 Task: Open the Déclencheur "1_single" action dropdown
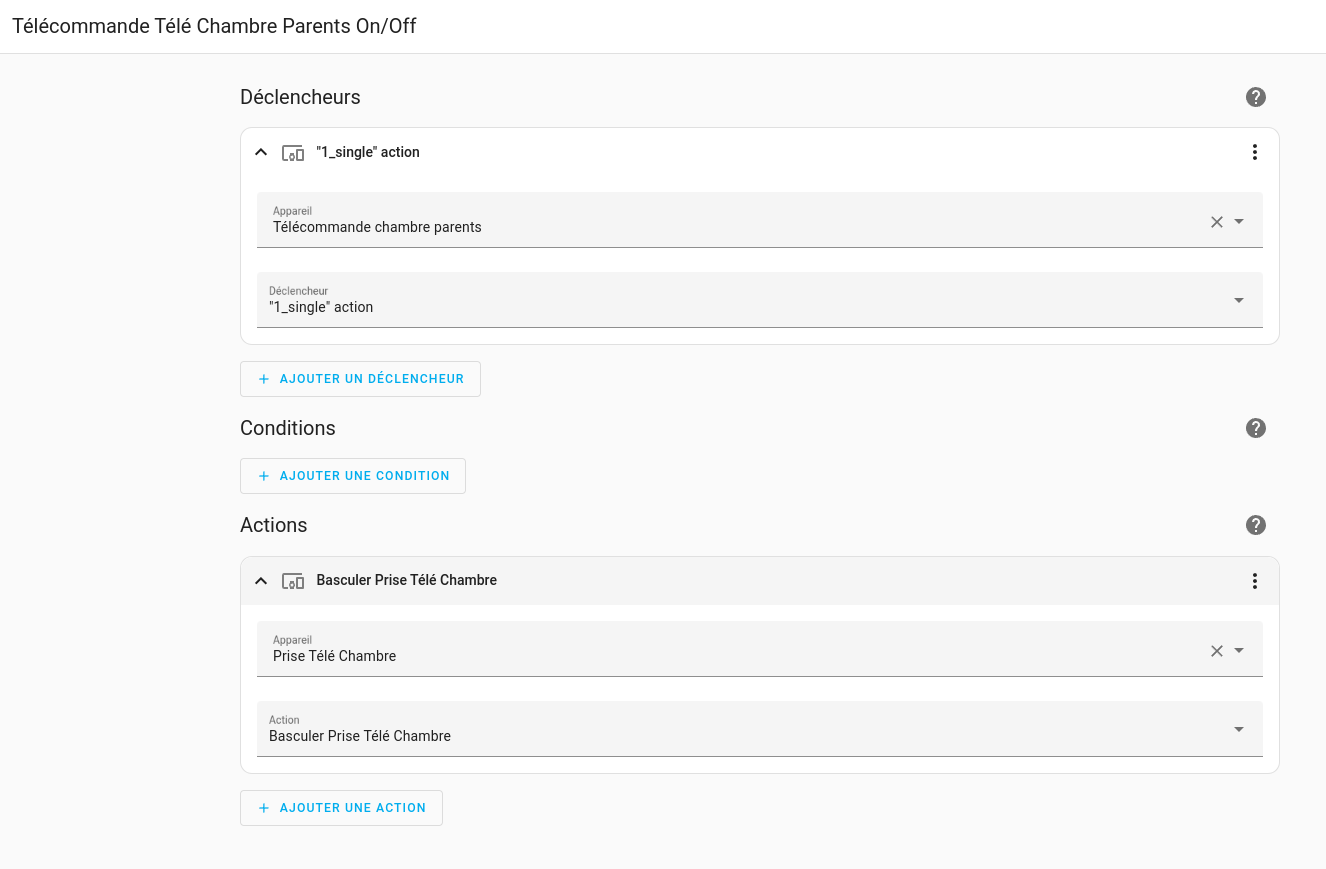pos(760,299)
